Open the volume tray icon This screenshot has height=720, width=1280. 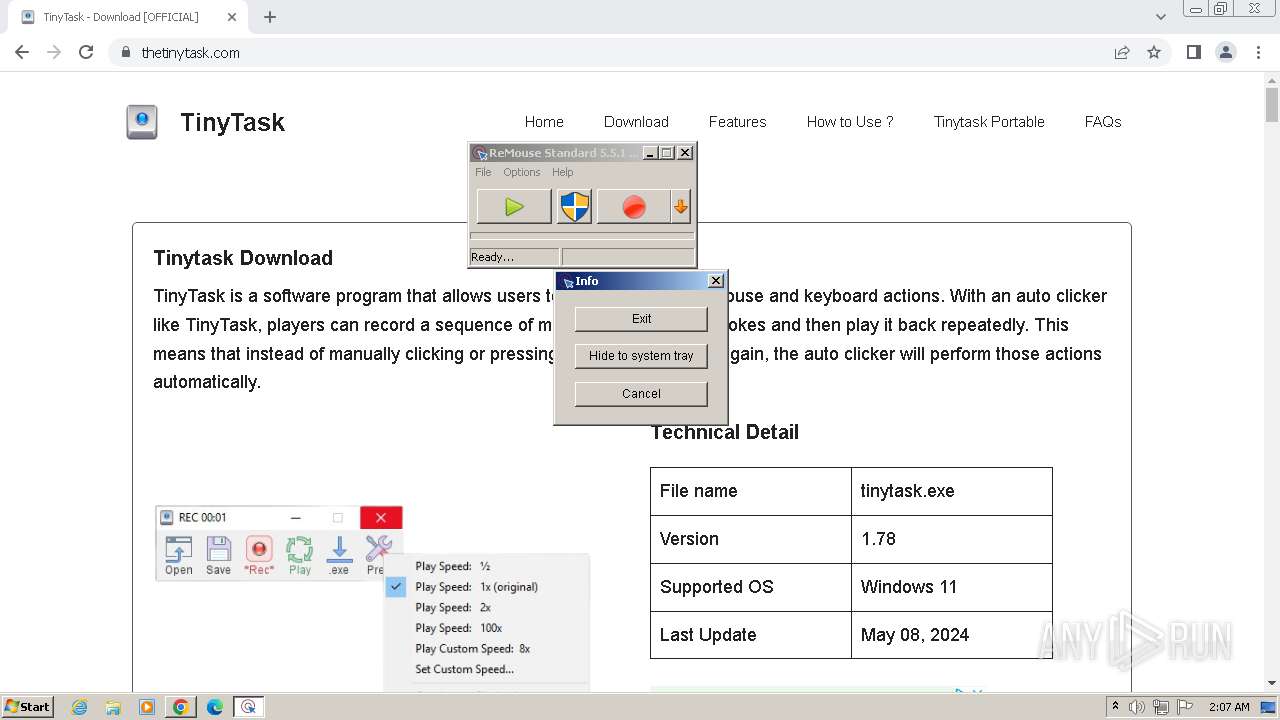point(1137,707)
